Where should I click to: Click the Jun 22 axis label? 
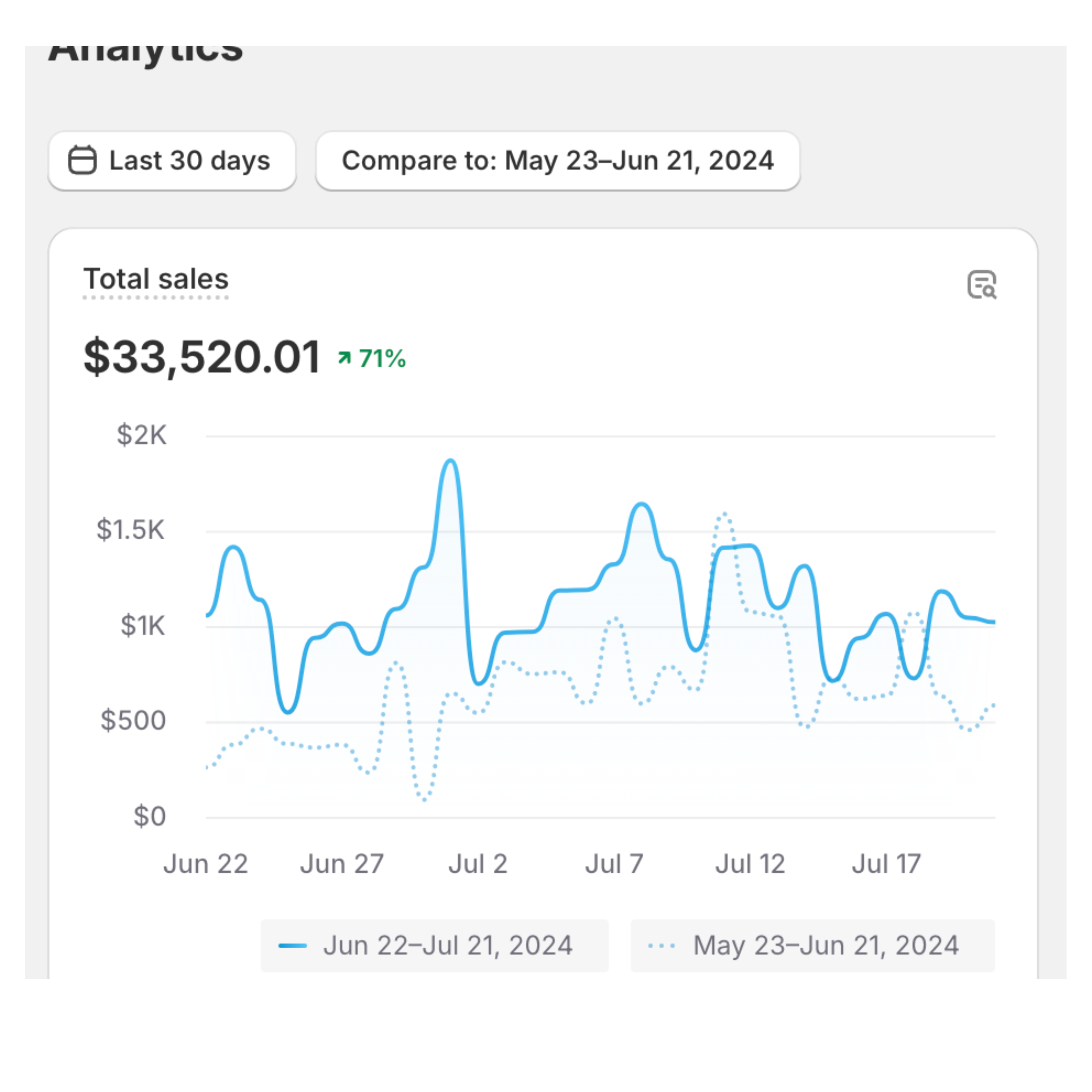click(x=206, y=864)
